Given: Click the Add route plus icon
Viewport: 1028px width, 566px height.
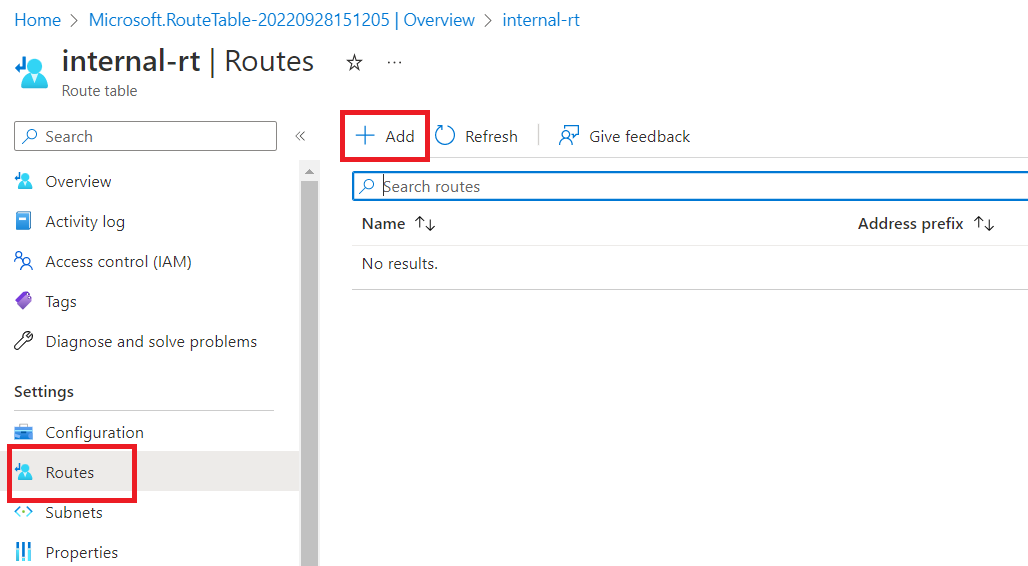Looking at the screenshot, I should click(366, 136).
